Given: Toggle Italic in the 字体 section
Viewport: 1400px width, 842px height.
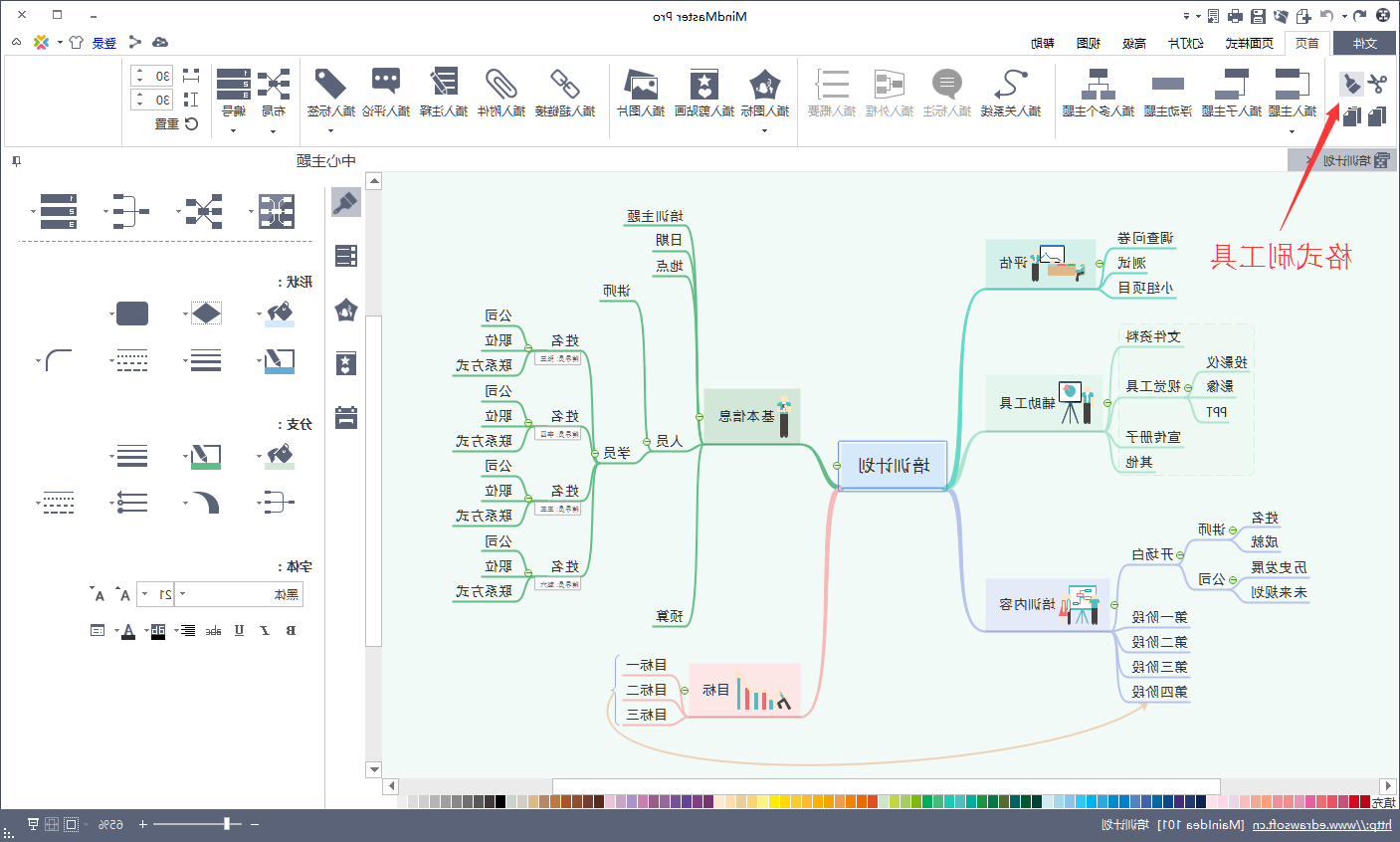Looking at the screenshot, I should click(x=265, y=630).
